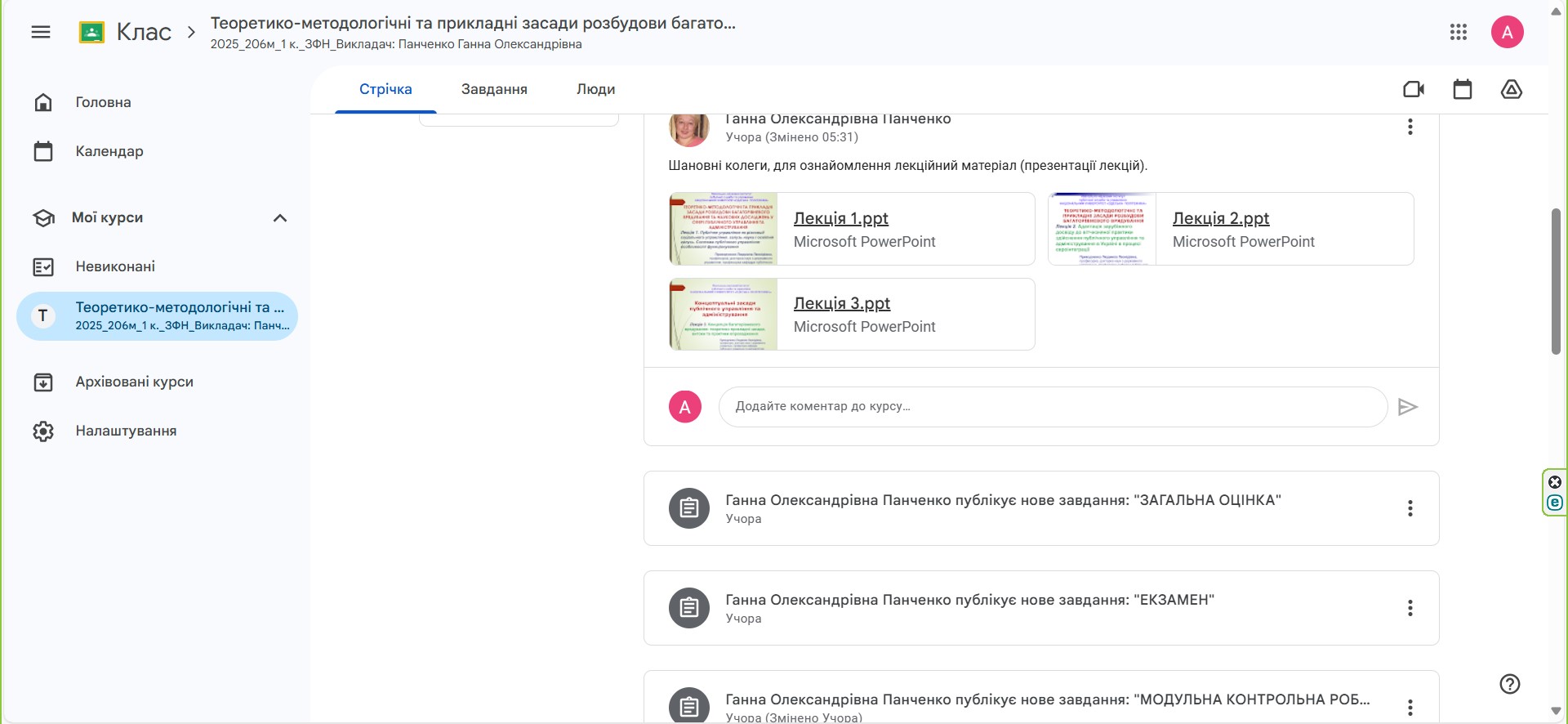This screenshot has width=1568, height=724.
Task: Open the class calendar icon in toolbar
Action: tap(1463, 89)
